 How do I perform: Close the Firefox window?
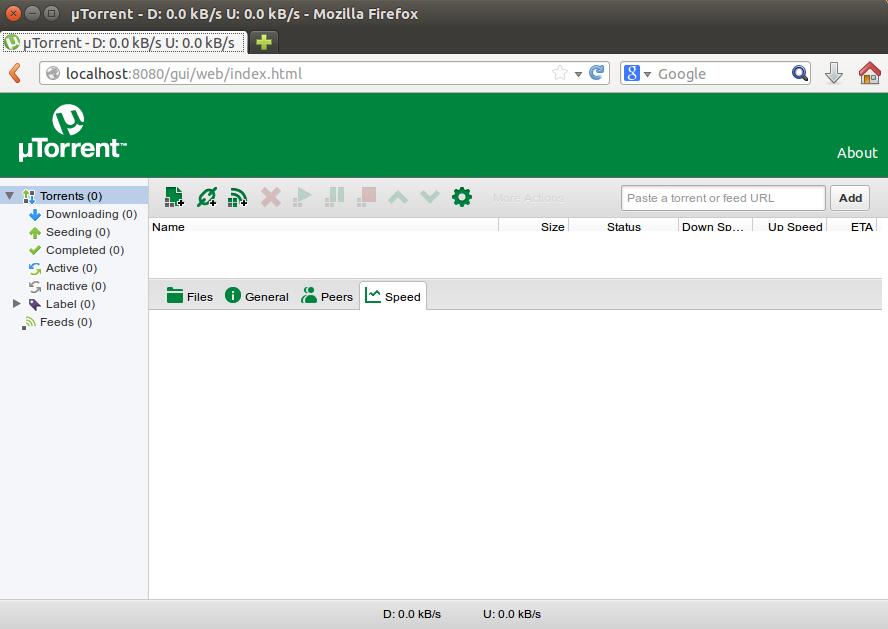[x=14, y=13]
